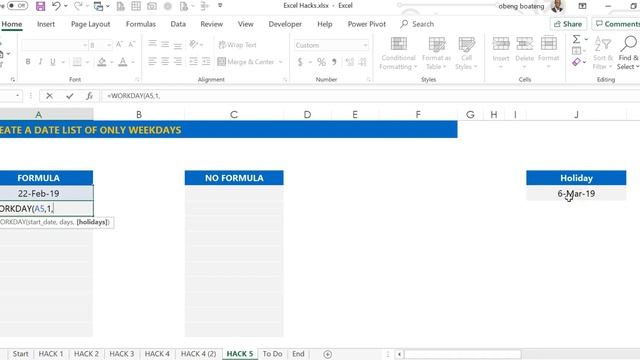Image resolution: width=640 pixels, height=360 pixels.
Task: Apply Accounting dollar format
Action: [x=300, y=62]
